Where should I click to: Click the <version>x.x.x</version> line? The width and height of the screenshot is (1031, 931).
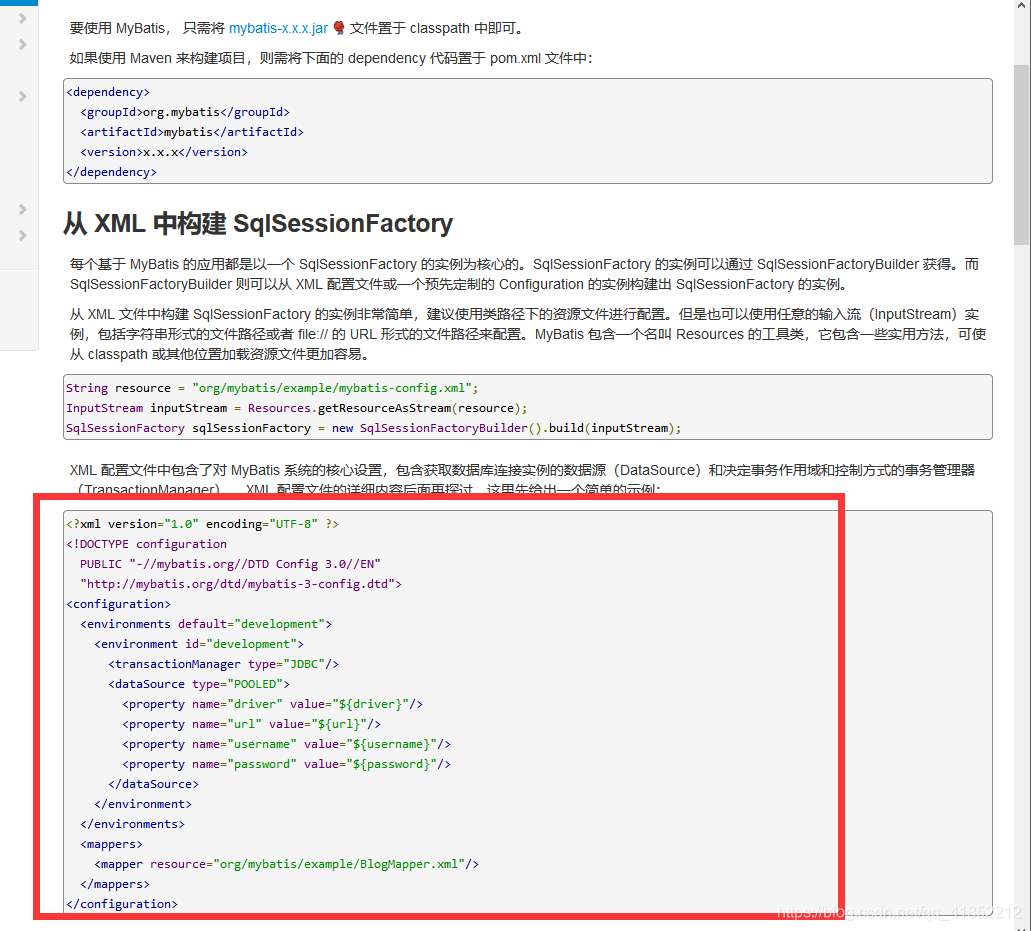click(164, 152)
